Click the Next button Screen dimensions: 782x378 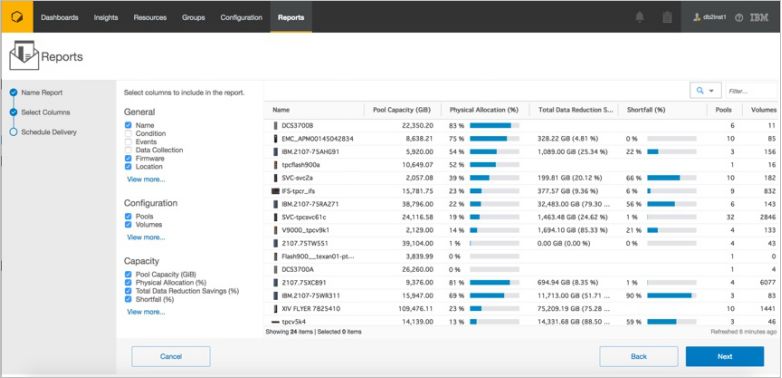pos(725,357)
